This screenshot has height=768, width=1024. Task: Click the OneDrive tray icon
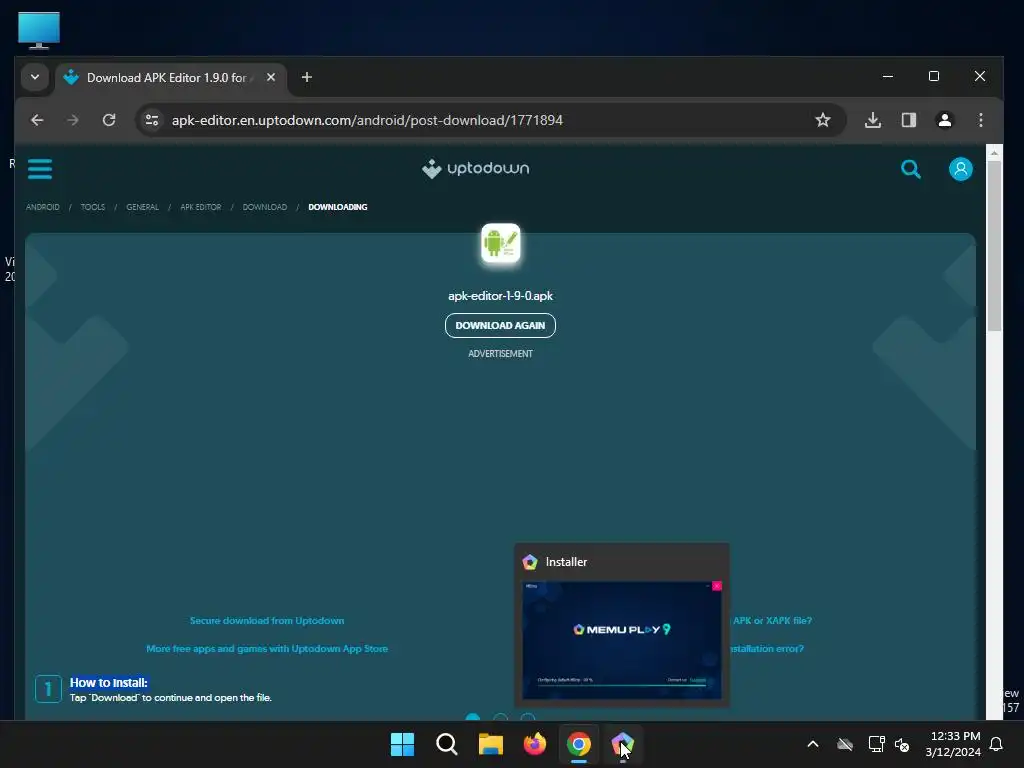tap(845, 744)
